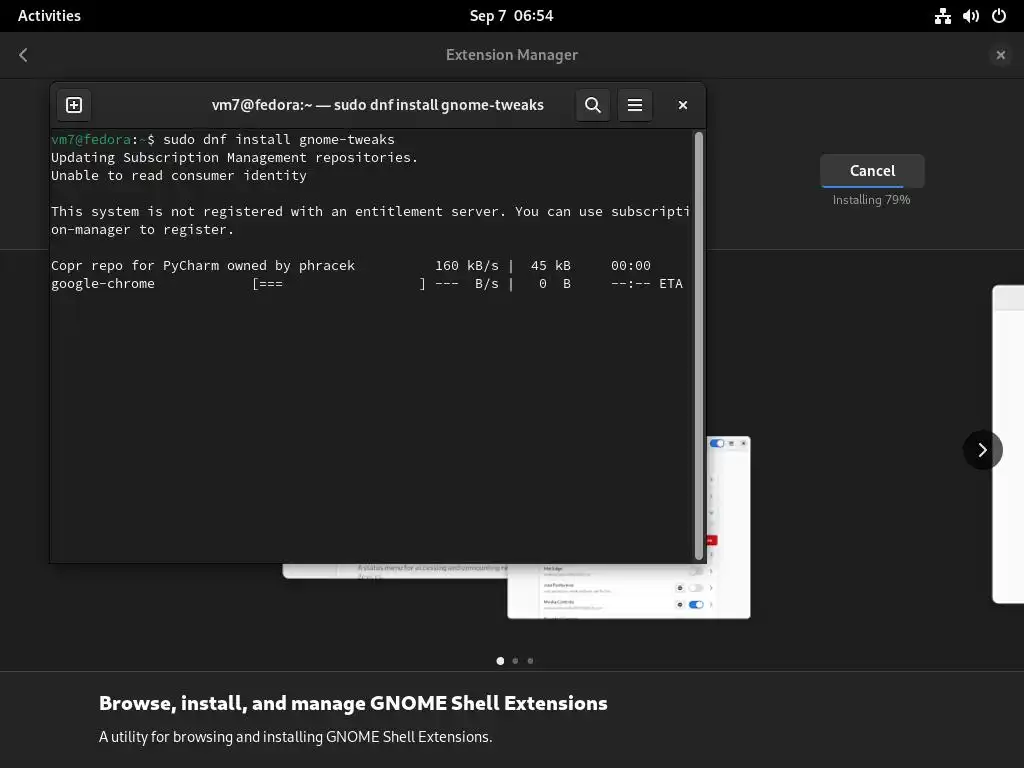Open the Activities overview
This screenshot has width=1024, height=768.
pos(49,16)
